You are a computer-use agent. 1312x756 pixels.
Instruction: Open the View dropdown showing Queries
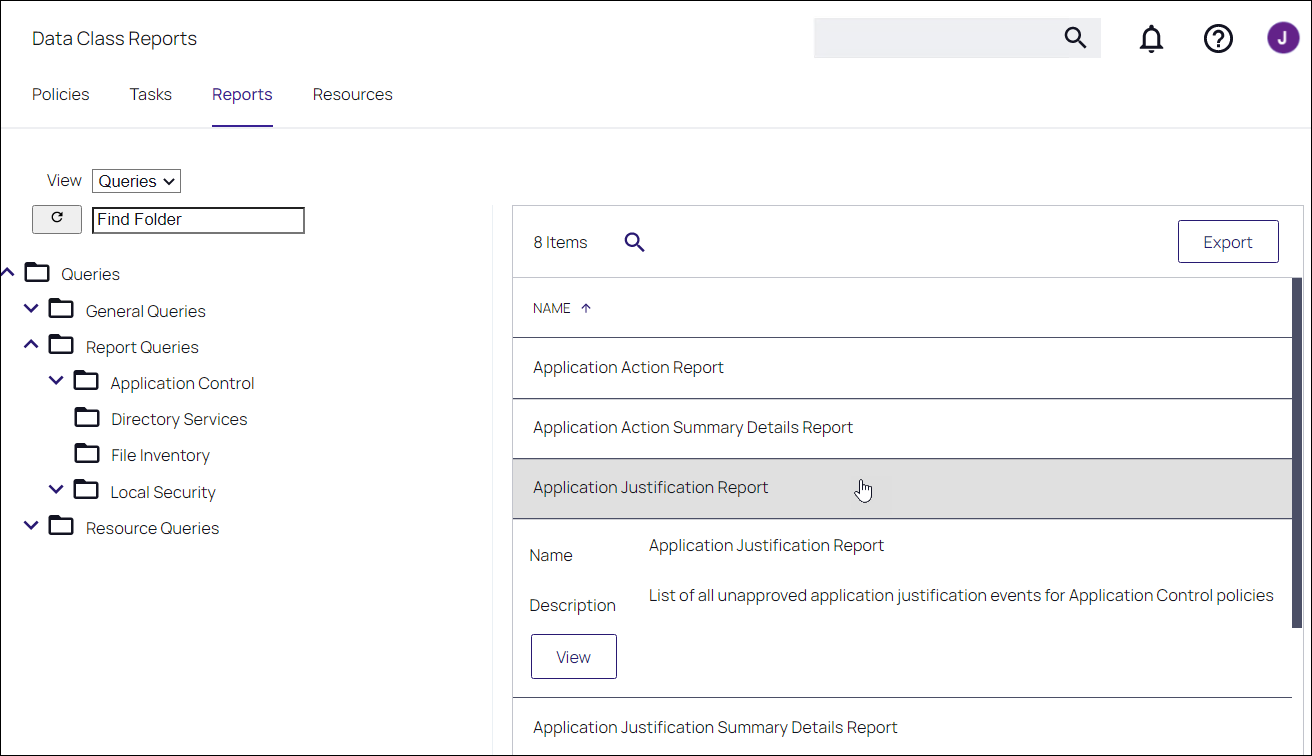(136, 181)
